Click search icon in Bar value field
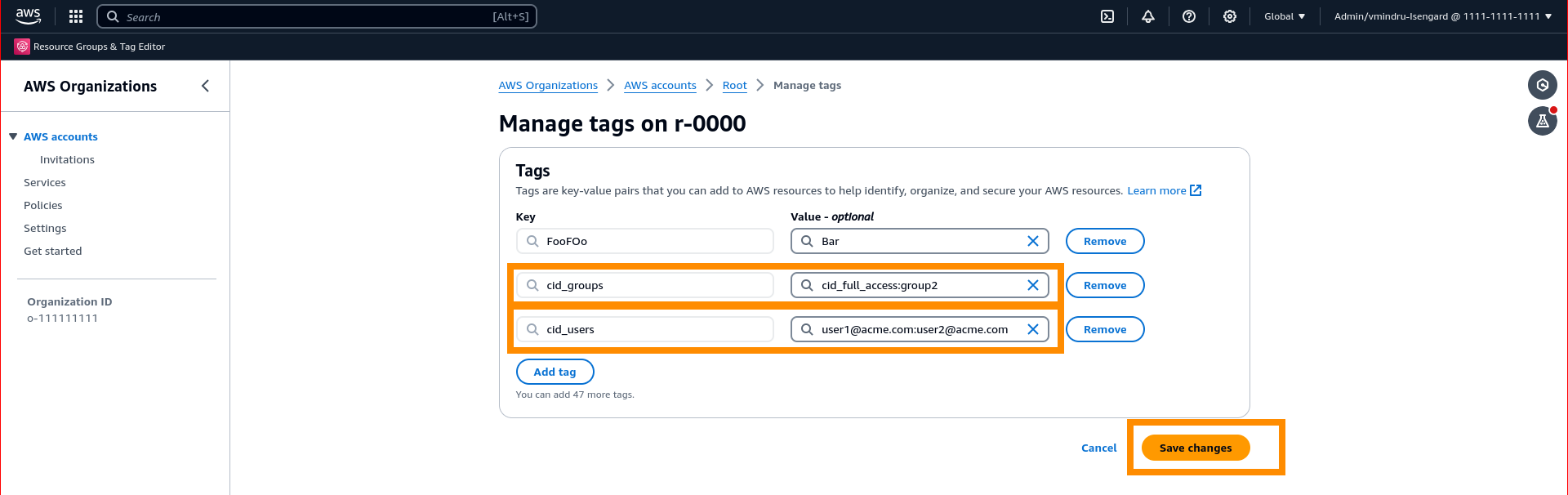 pos(807,241)
